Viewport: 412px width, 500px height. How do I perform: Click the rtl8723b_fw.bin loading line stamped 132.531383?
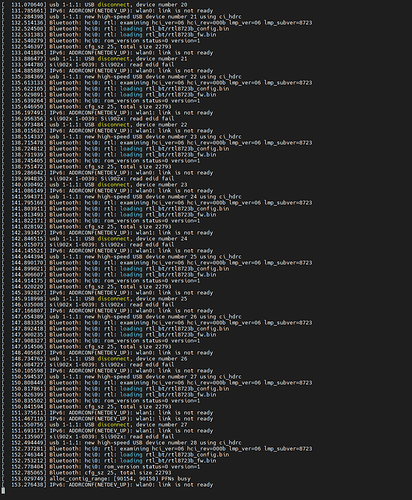pyautogui.click(x=109, y=35)
